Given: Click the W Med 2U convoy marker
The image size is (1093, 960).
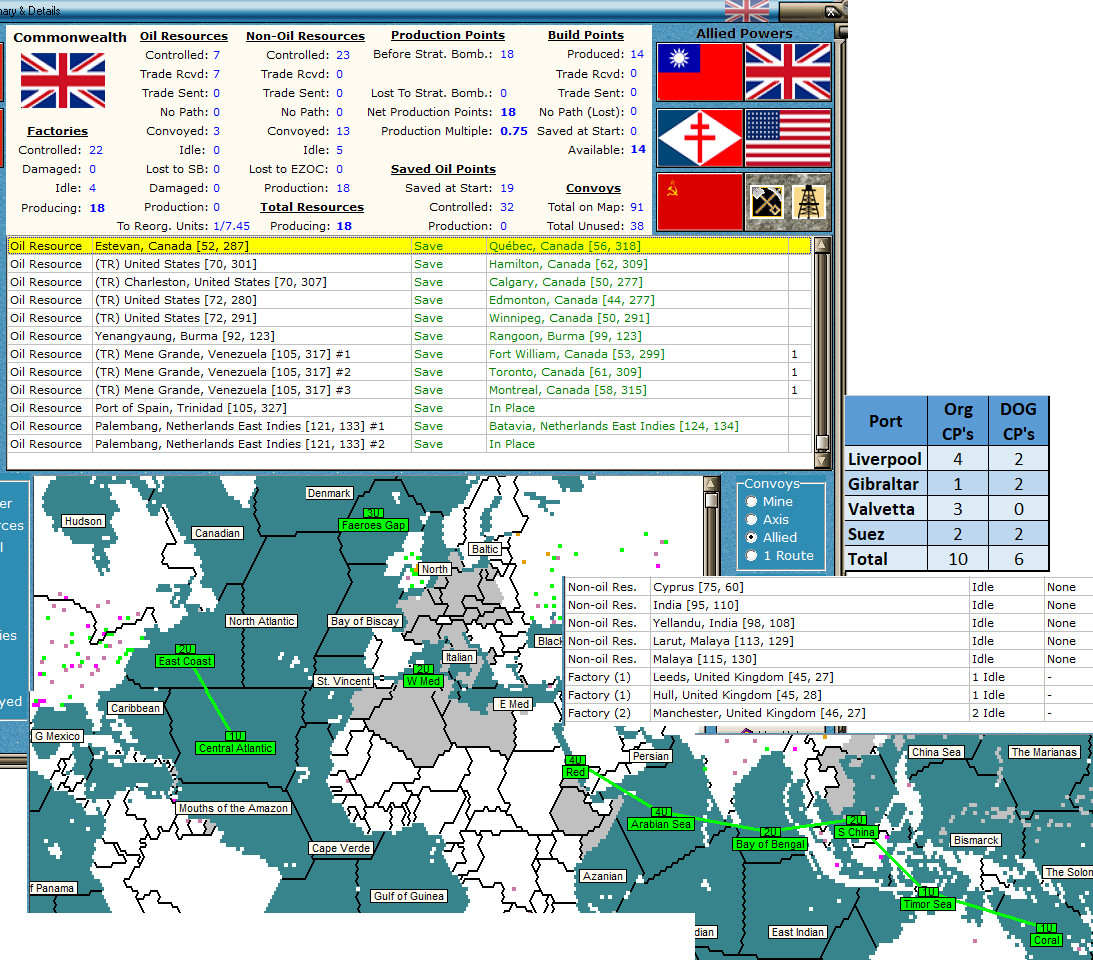Looking at the screenshot, I should [x=423, y=676].
